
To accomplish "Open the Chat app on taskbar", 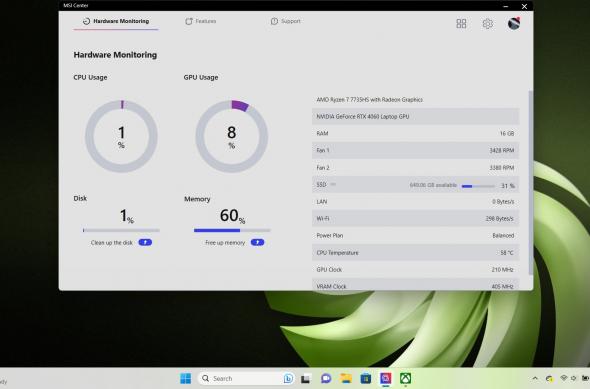I will (x=326, y=378).
